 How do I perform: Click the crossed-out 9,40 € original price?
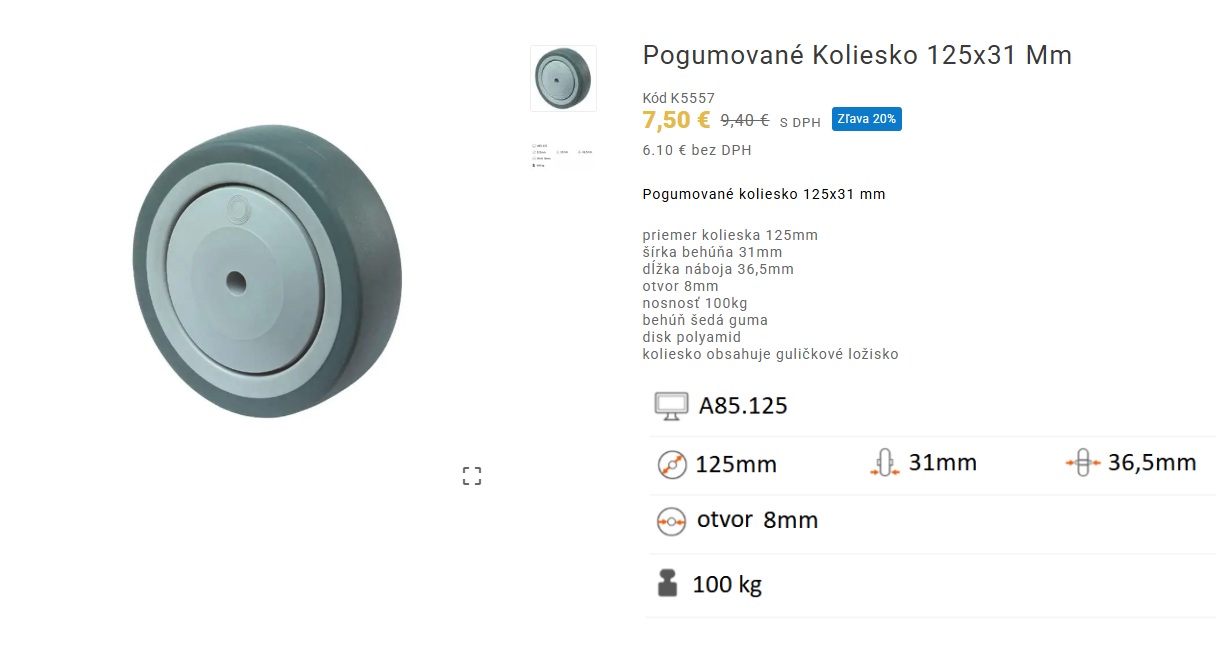coord(745,120)
